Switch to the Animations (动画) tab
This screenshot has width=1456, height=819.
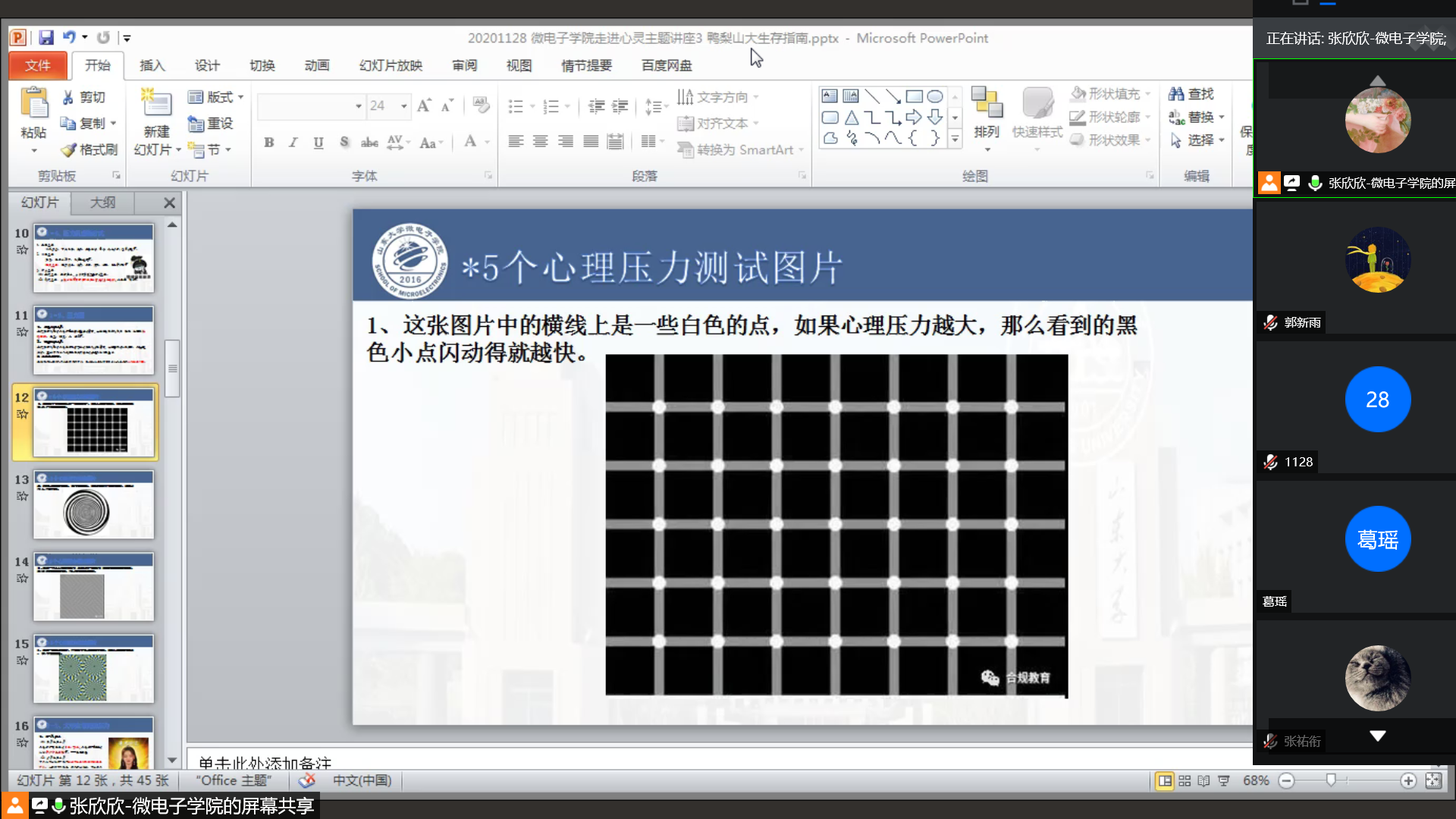coord(317,65)
